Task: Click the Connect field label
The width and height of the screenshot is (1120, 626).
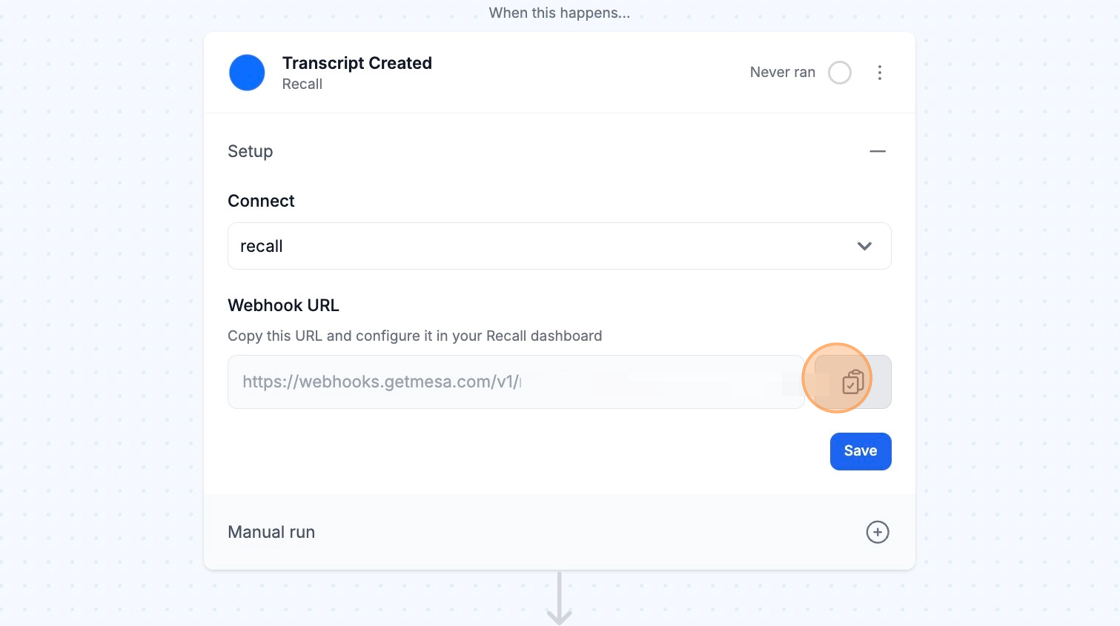Action: point(261,201)
